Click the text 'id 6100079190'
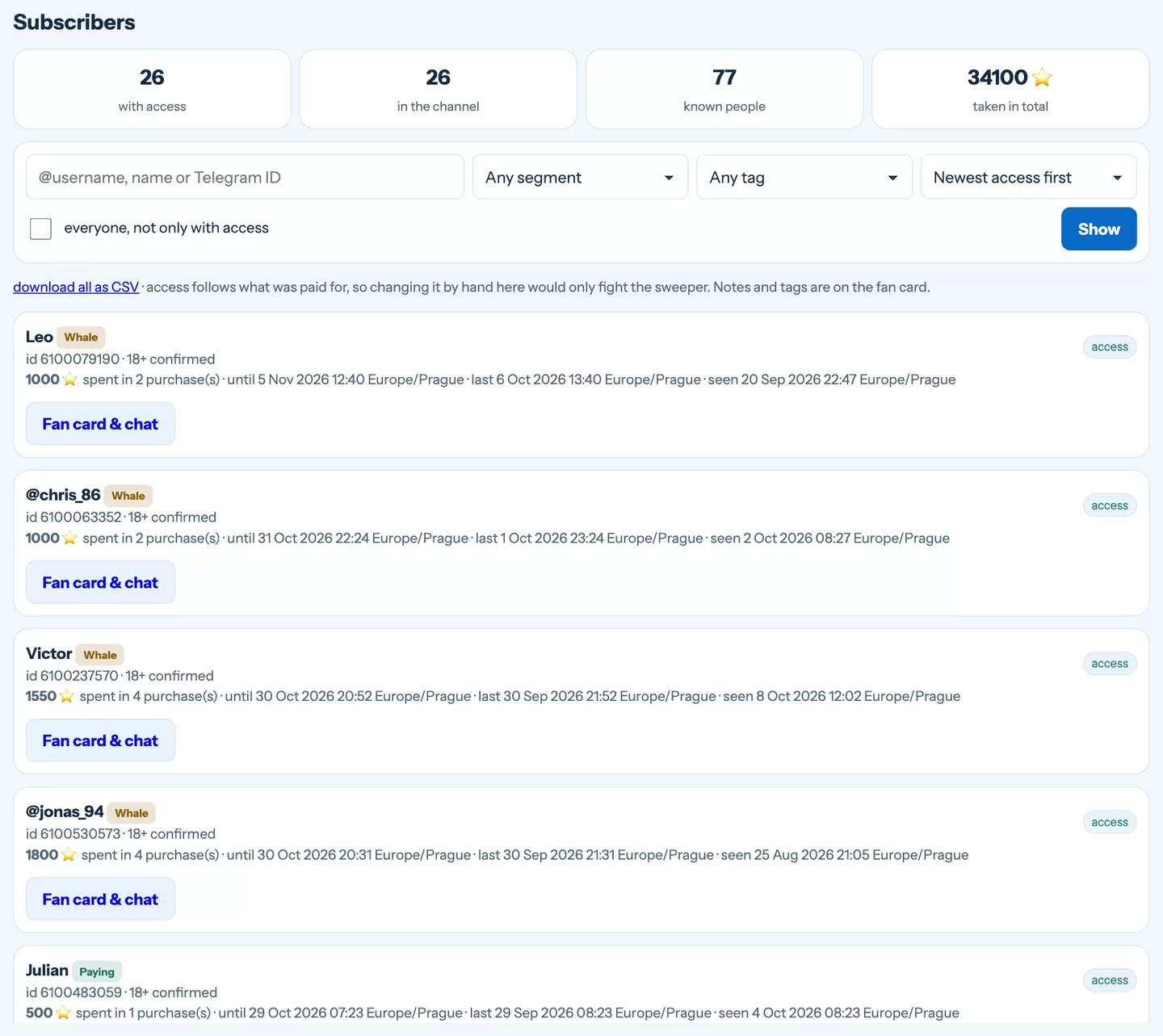The width and height of the screenshot is (1163, 1036). click(x=73, y=359)
